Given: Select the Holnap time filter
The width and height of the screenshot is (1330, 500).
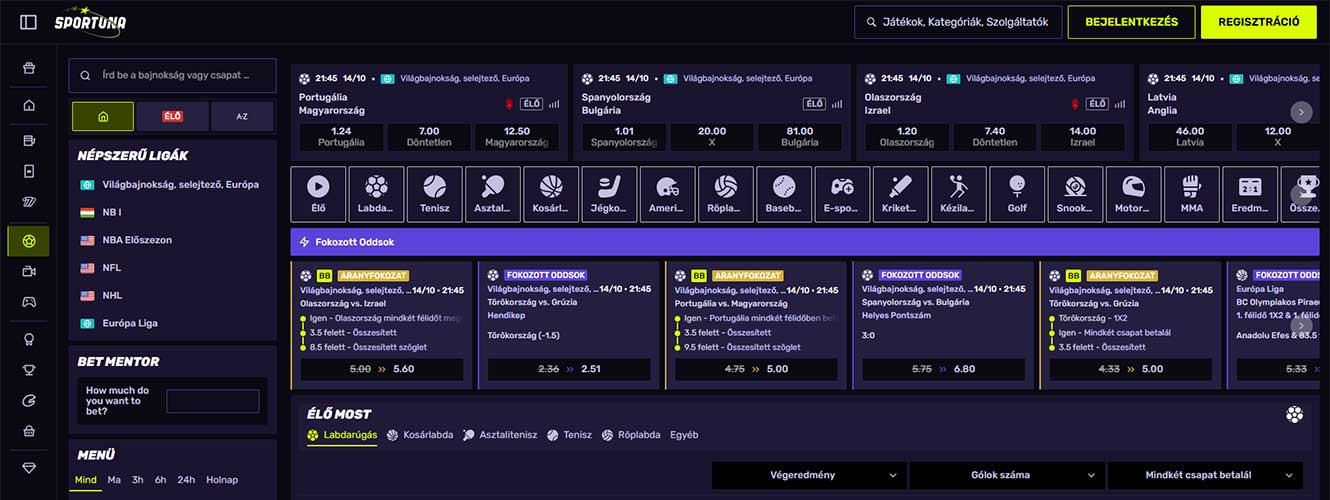Looking at the screenshot, I should point(222,480).
